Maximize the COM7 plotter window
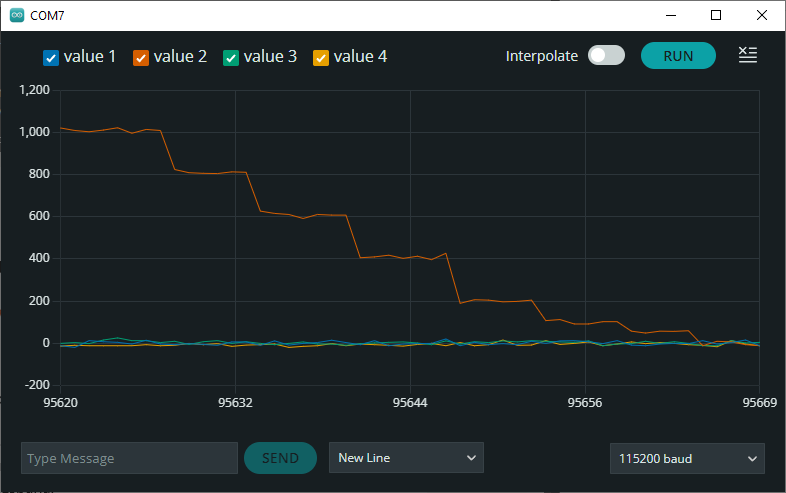 tap(716, 15)
